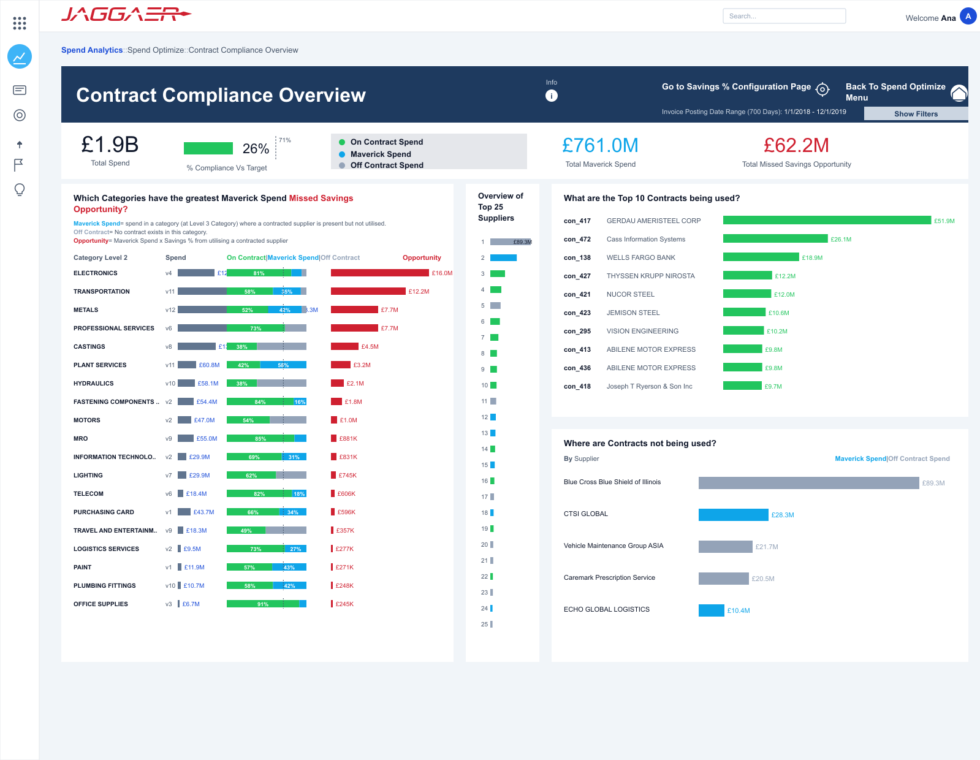Open Savings % Configuration gear icon
Image resolution: width=980 pixels, height=760 pixels.
(x=822, y=89)
